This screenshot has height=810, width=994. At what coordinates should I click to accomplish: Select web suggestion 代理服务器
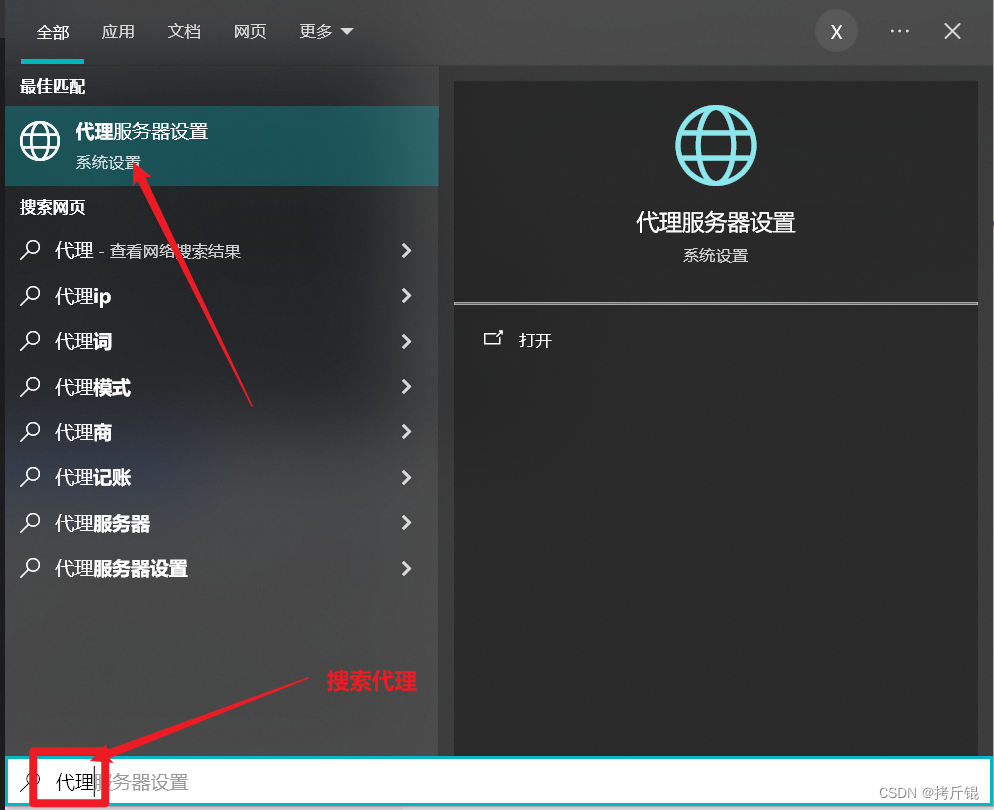[222, 523]
